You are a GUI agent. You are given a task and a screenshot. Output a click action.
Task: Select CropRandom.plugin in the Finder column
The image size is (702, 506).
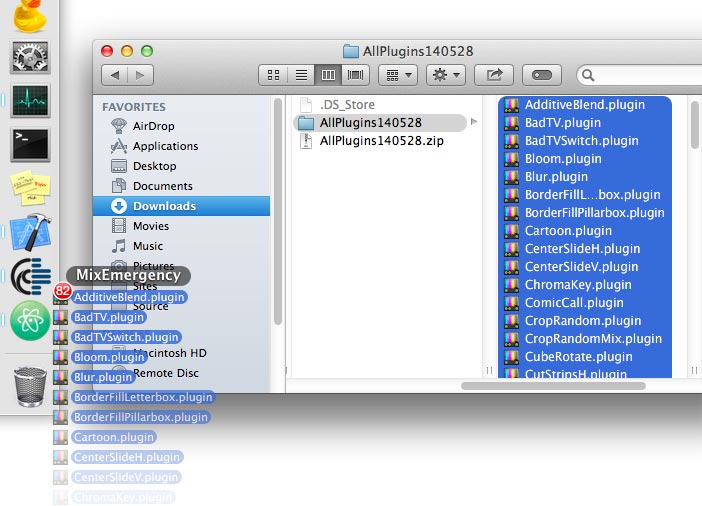(x=585, y=321)
